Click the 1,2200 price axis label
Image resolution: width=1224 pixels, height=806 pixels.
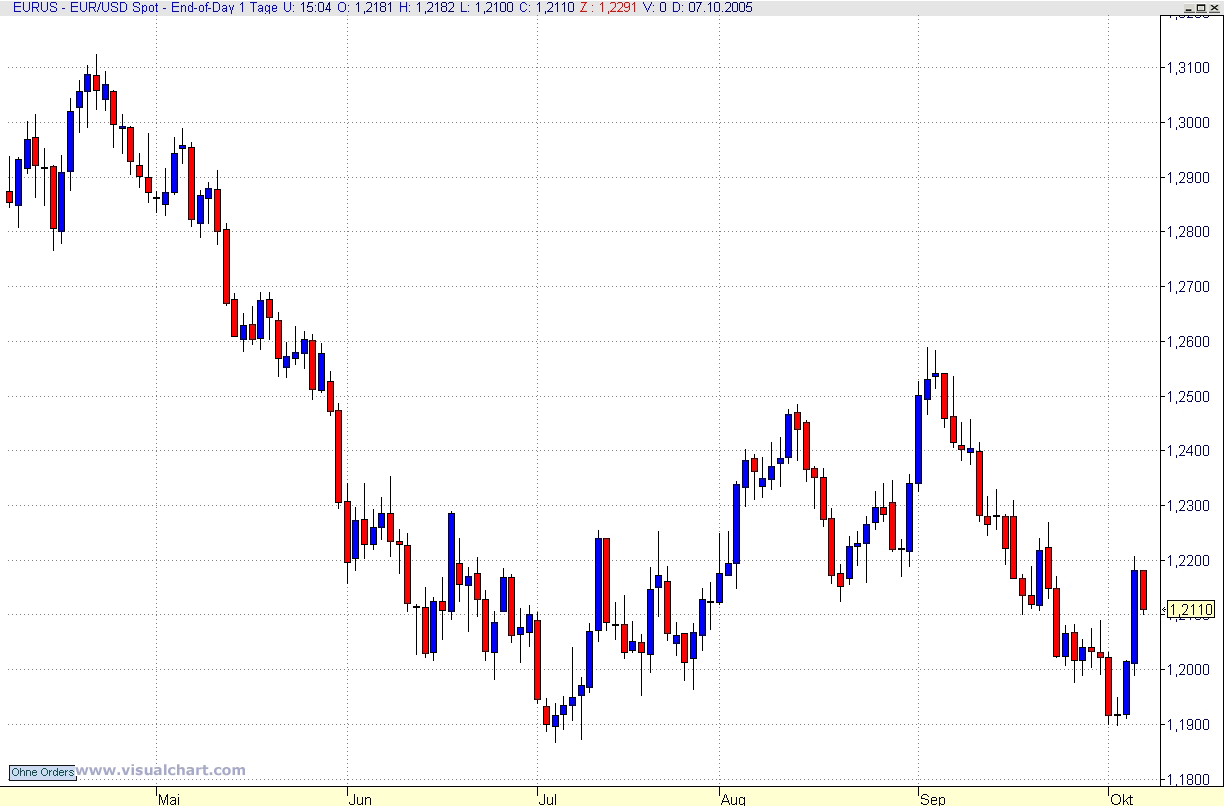tap(1188, 561)
